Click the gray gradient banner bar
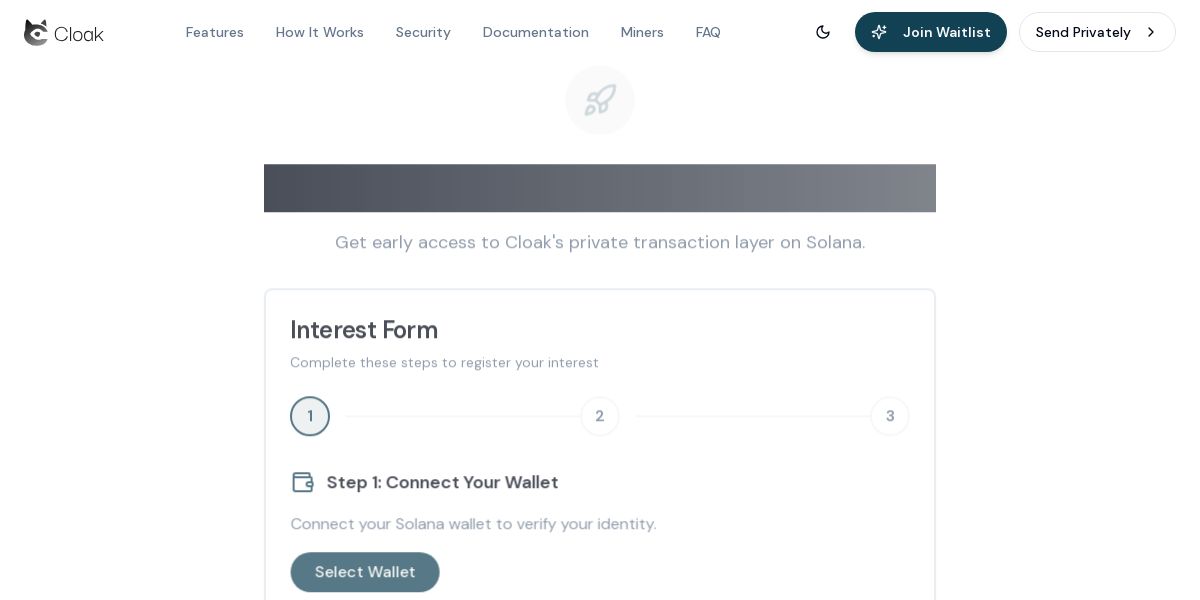1200x600 pixels. coord(600,188)
